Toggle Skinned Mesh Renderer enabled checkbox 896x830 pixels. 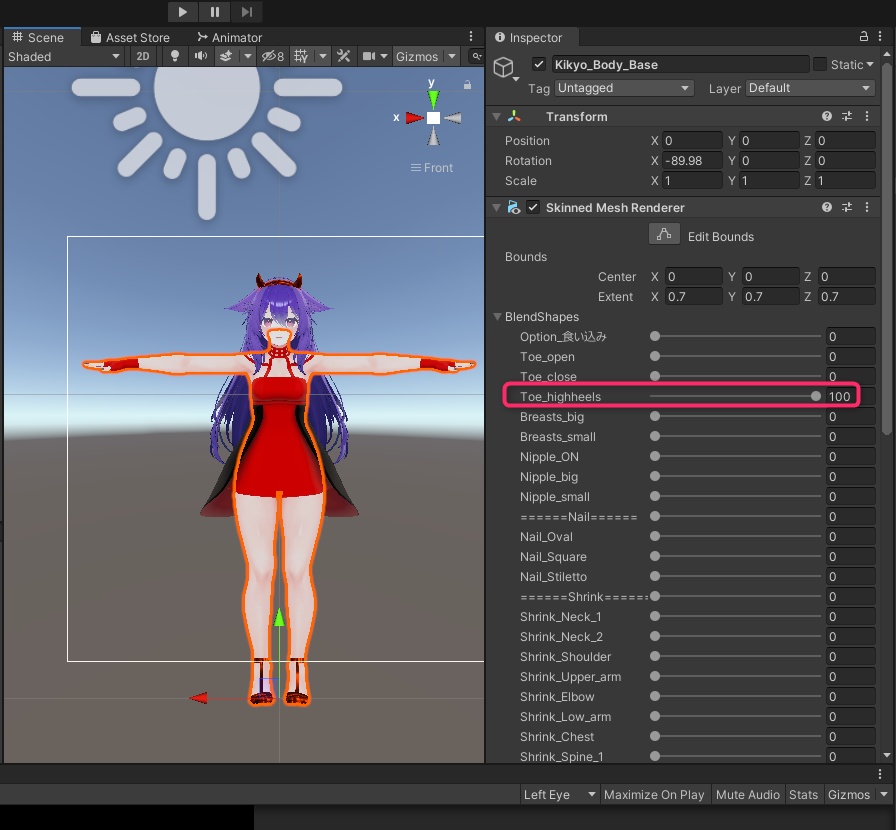pyautogui.click(x=533, y=207)
